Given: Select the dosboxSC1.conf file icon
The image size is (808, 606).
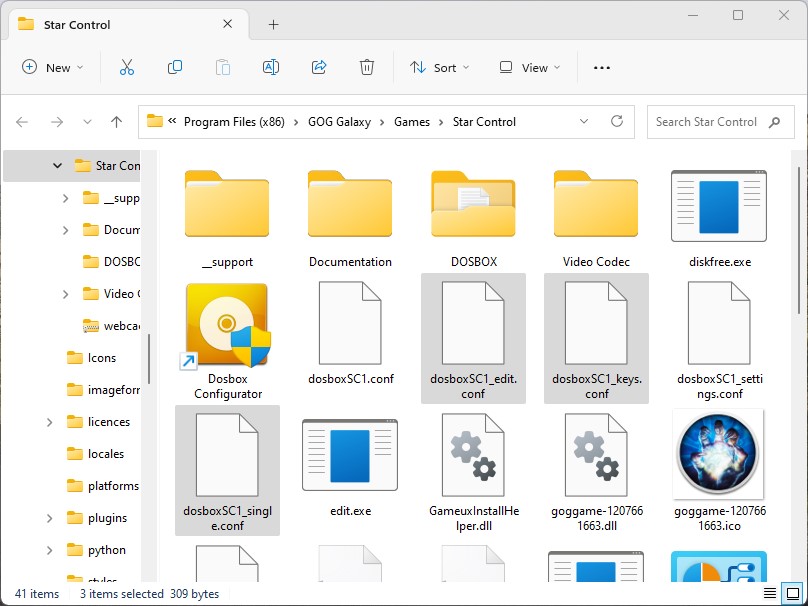Looking at the screenshot, I should (x=350, y=323).
